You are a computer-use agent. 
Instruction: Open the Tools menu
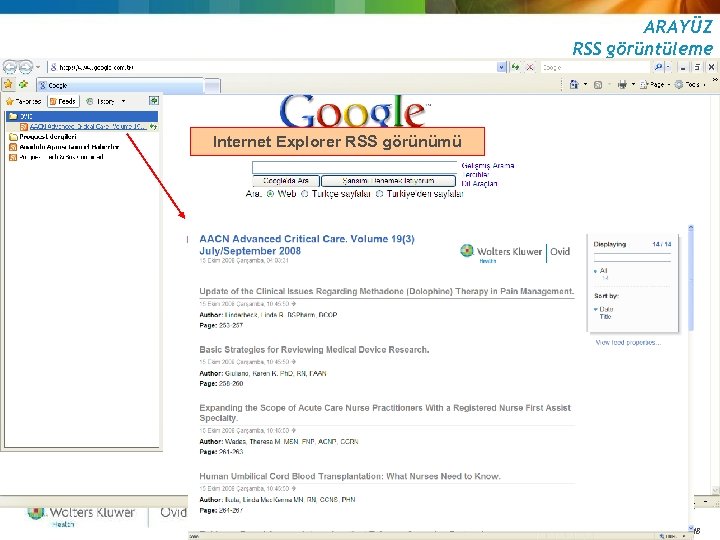coord(690,84)
